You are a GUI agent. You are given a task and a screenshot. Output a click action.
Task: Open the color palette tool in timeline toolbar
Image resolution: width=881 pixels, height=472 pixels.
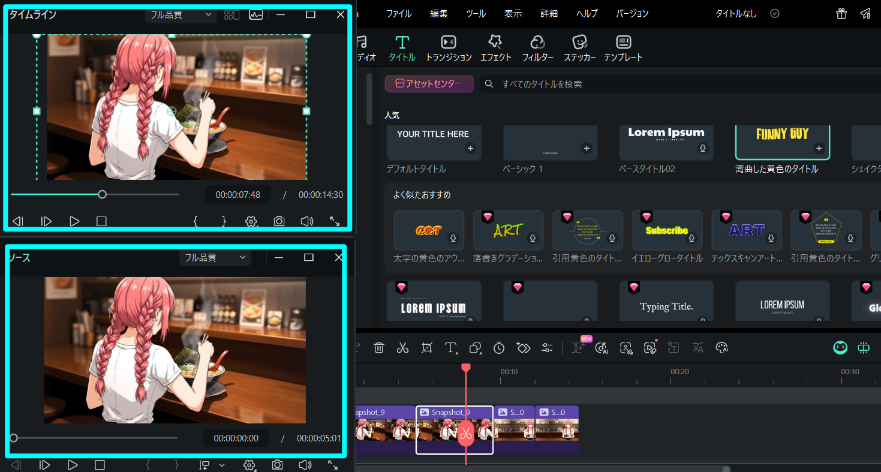coord(722,348)
